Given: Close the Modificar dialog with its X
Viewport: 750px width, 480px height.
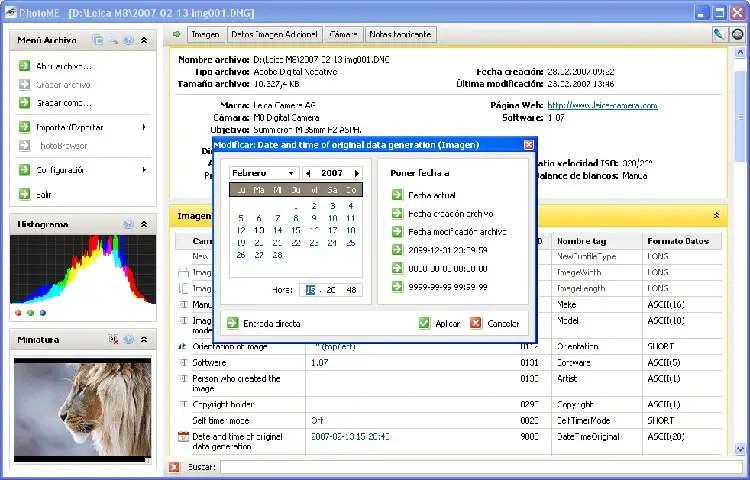Looking at the screenshot, I should (x=529, y=145).
